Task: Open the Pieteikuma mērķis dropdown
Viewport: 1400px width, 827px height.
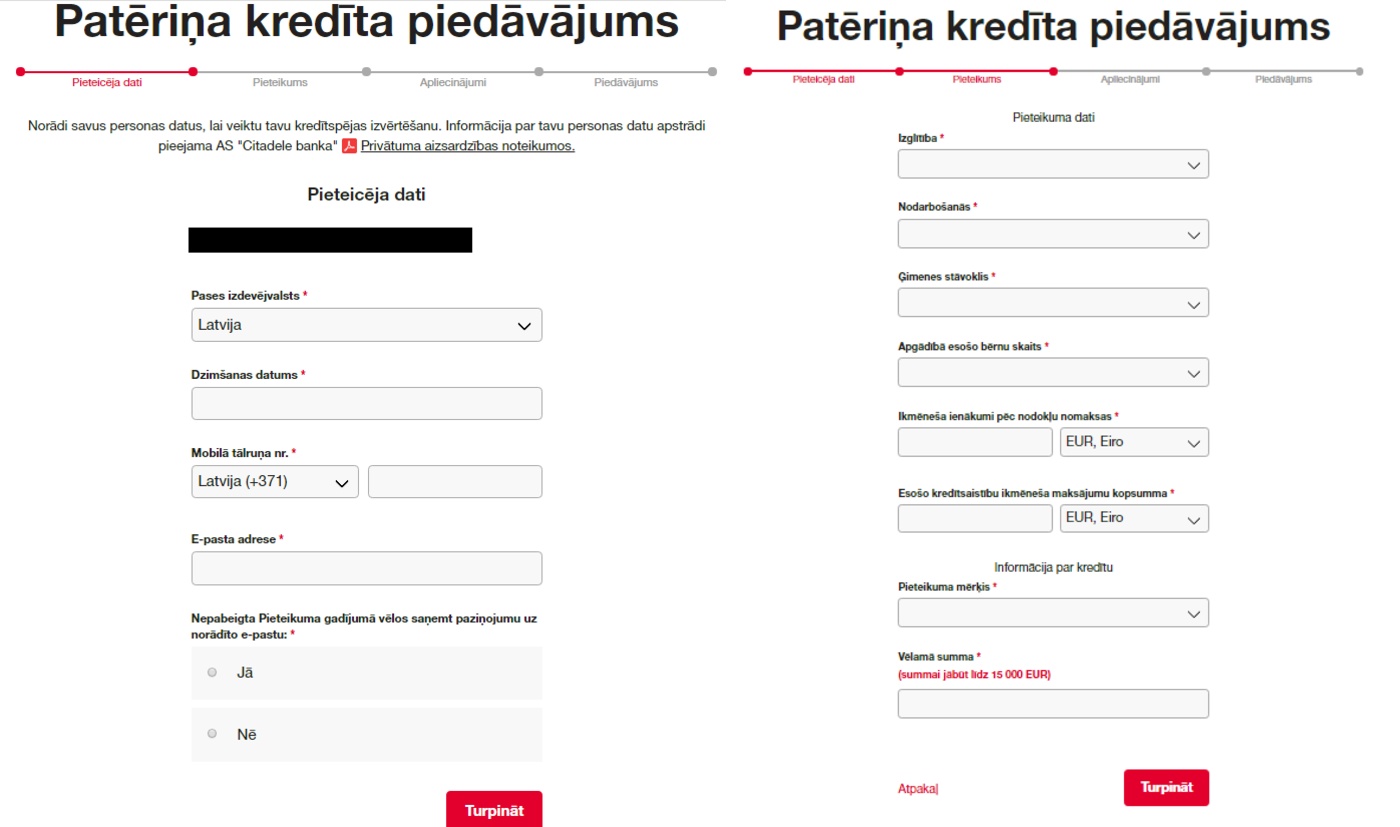Action: click(x=1053, y=612)
